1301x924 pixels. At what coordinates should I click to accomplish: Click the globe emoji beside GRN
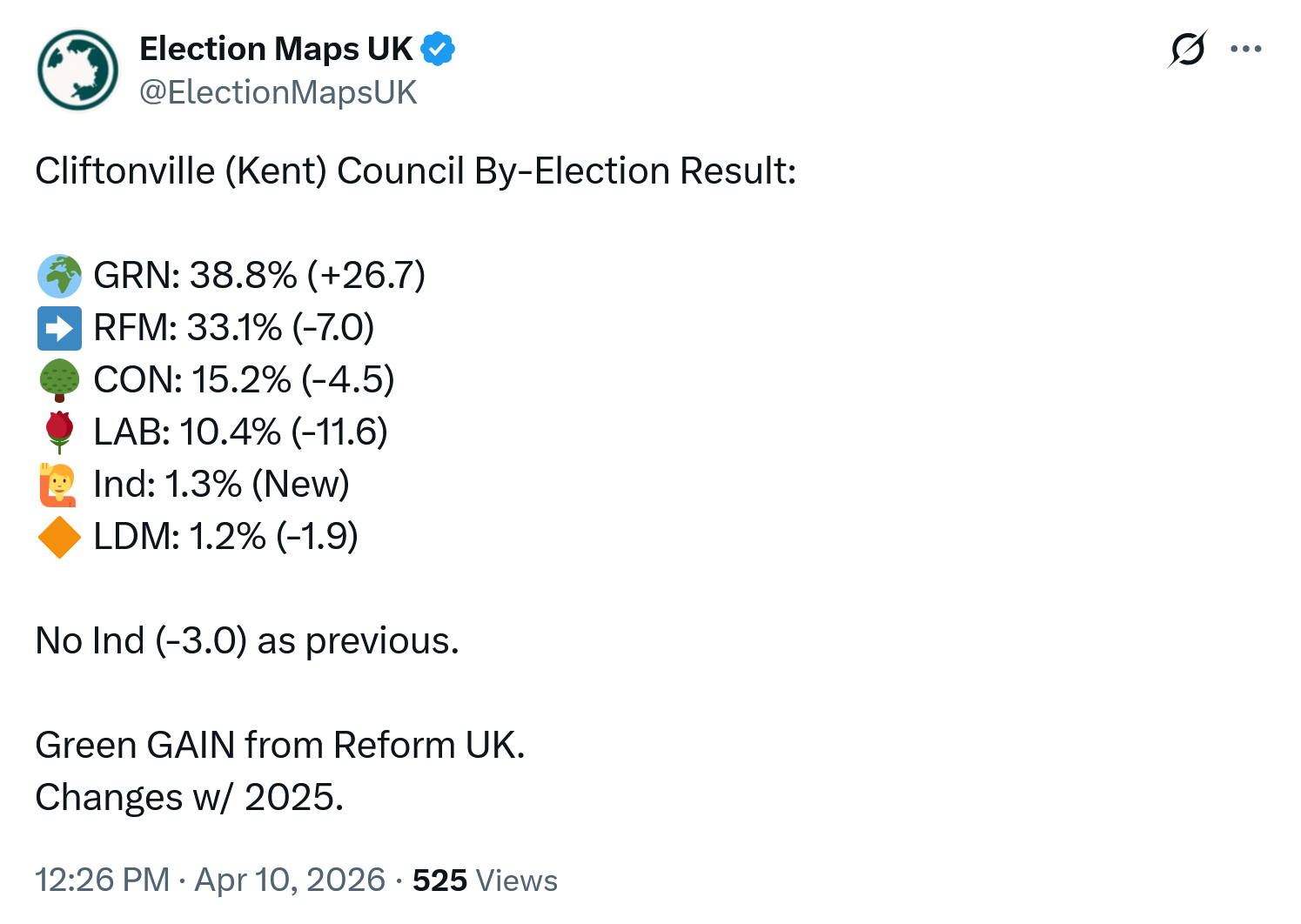(x=59, y=276)
